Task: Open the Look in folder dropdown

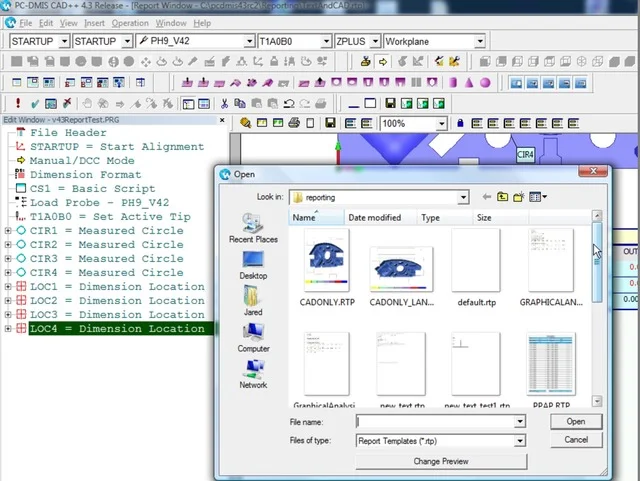Action: coord(463,198)
